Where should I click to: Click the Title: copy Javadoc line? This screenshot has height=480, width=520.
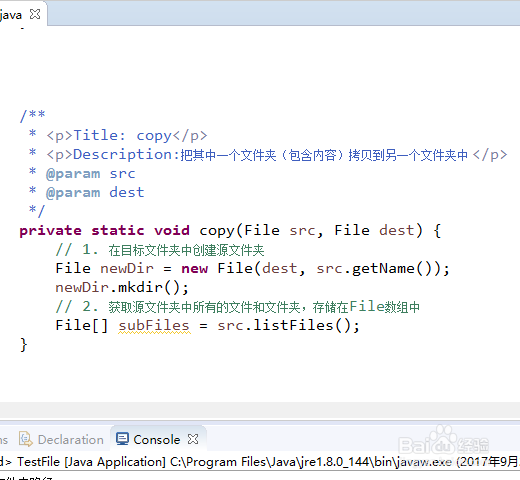(118, 135)
